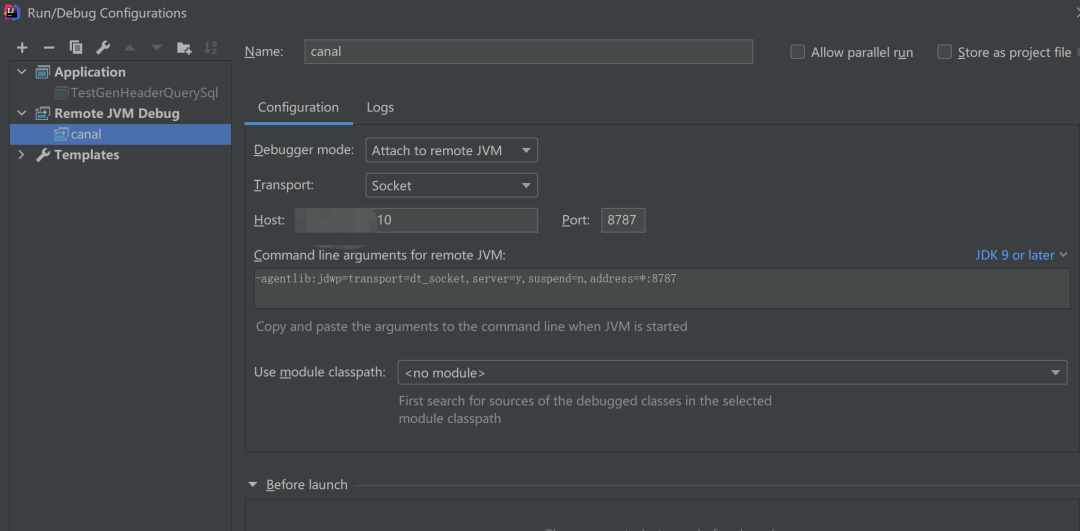Screen dimensions: 1080x531
Task: Collapse the Before launch section
Action: [253, 485]
